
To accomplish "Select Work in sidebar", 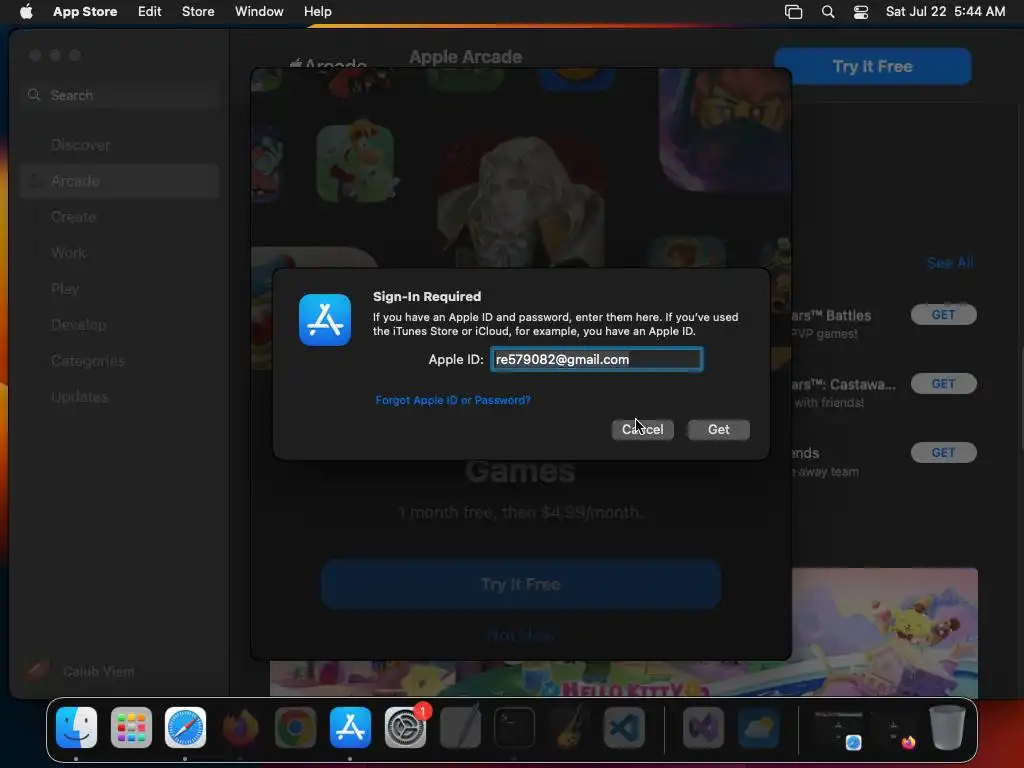I will pyautogui.click(x=120, y=253).
